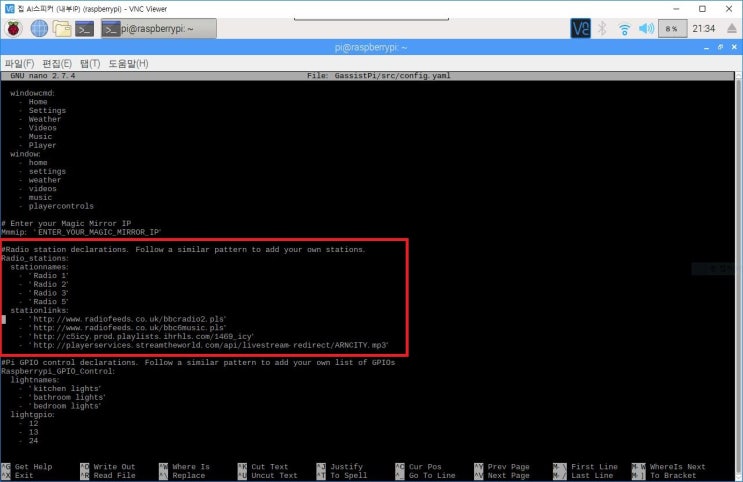
Task: Click the nano 'Cur Pos' shortcut label
Action: pos(425,467)
